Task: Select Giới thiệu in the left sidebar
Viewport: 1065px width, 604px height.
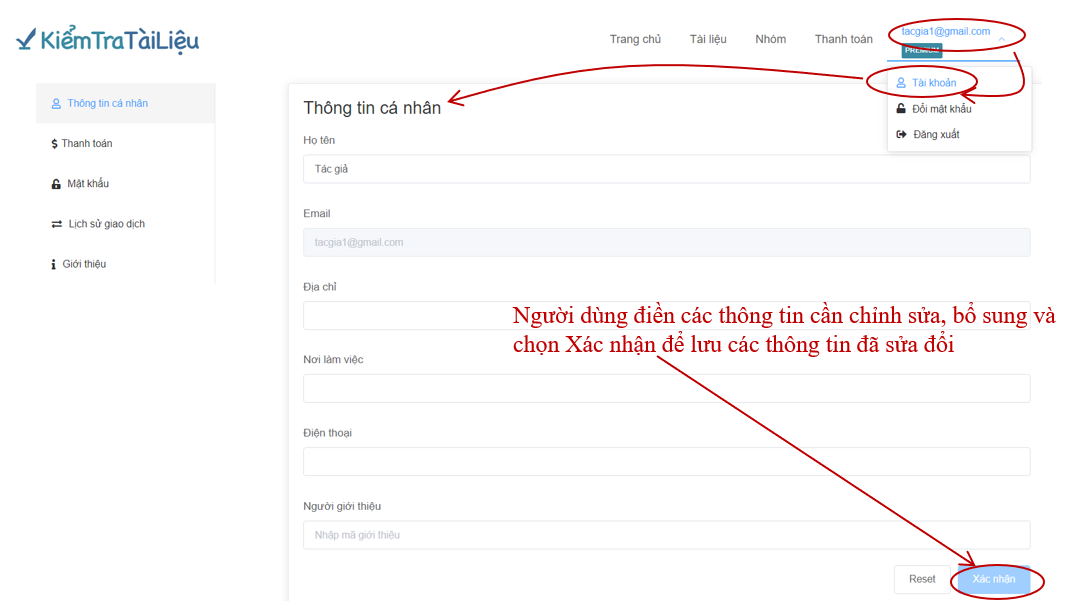Action: (x=126, y=264)
